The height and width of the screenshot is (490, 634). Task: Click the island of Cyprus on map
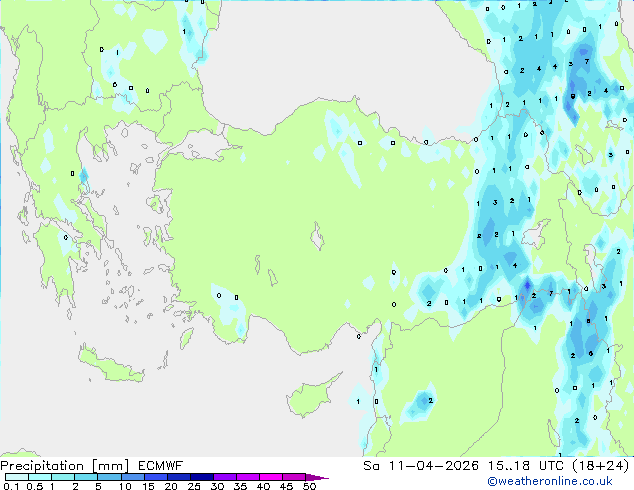tap(309, 397)
